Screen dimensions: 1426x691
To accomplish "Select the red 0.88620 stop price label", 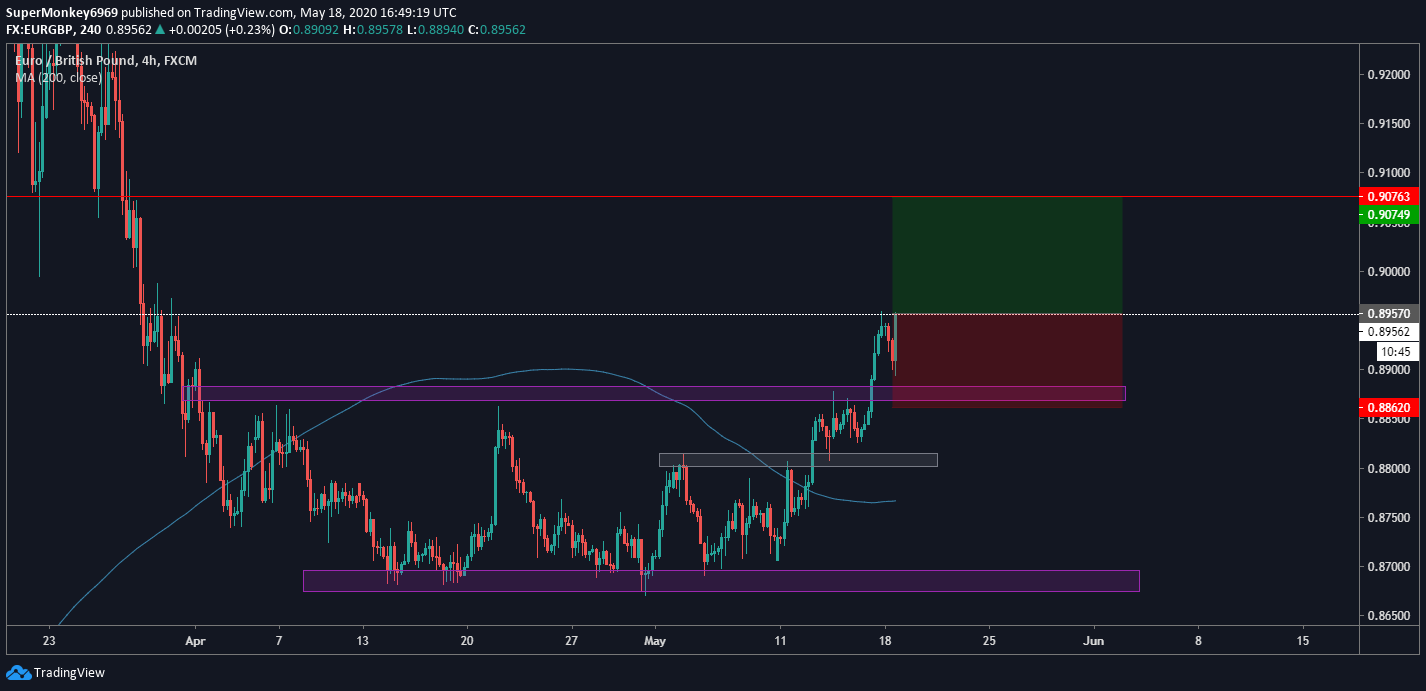I will (x=1390, y=408).
